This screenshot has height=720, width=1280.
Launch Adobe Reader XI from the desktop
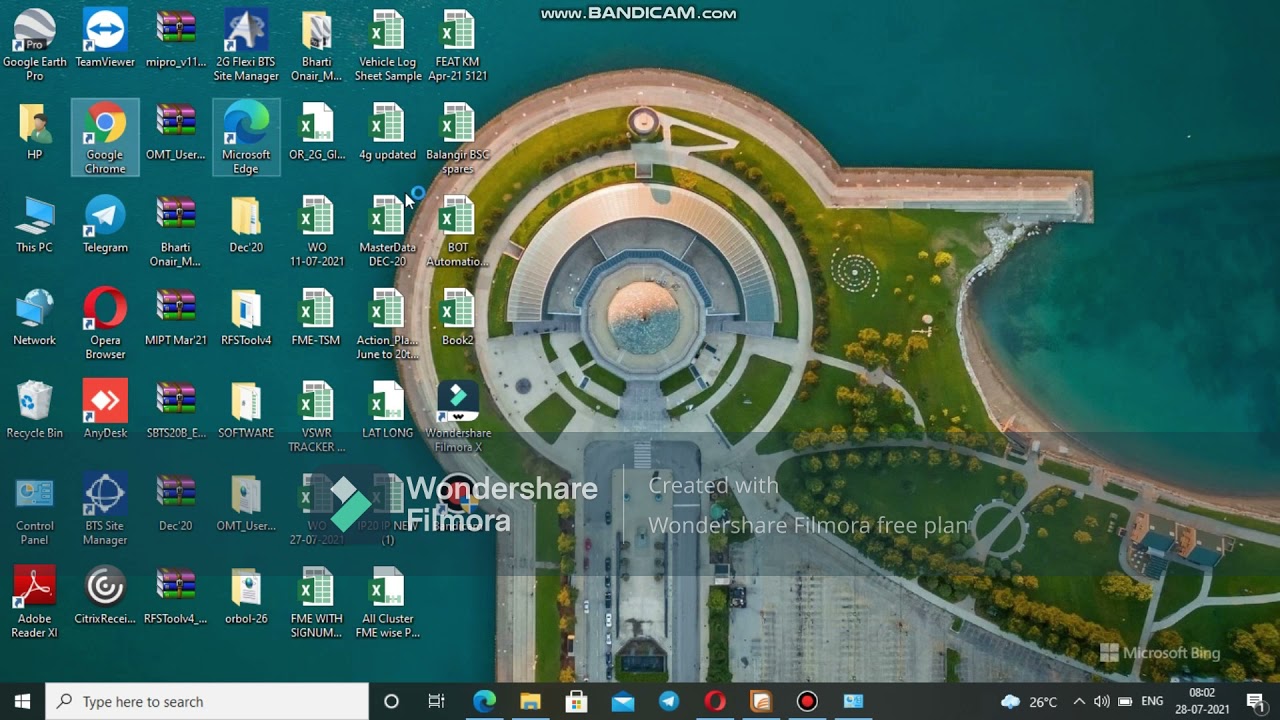35,603
